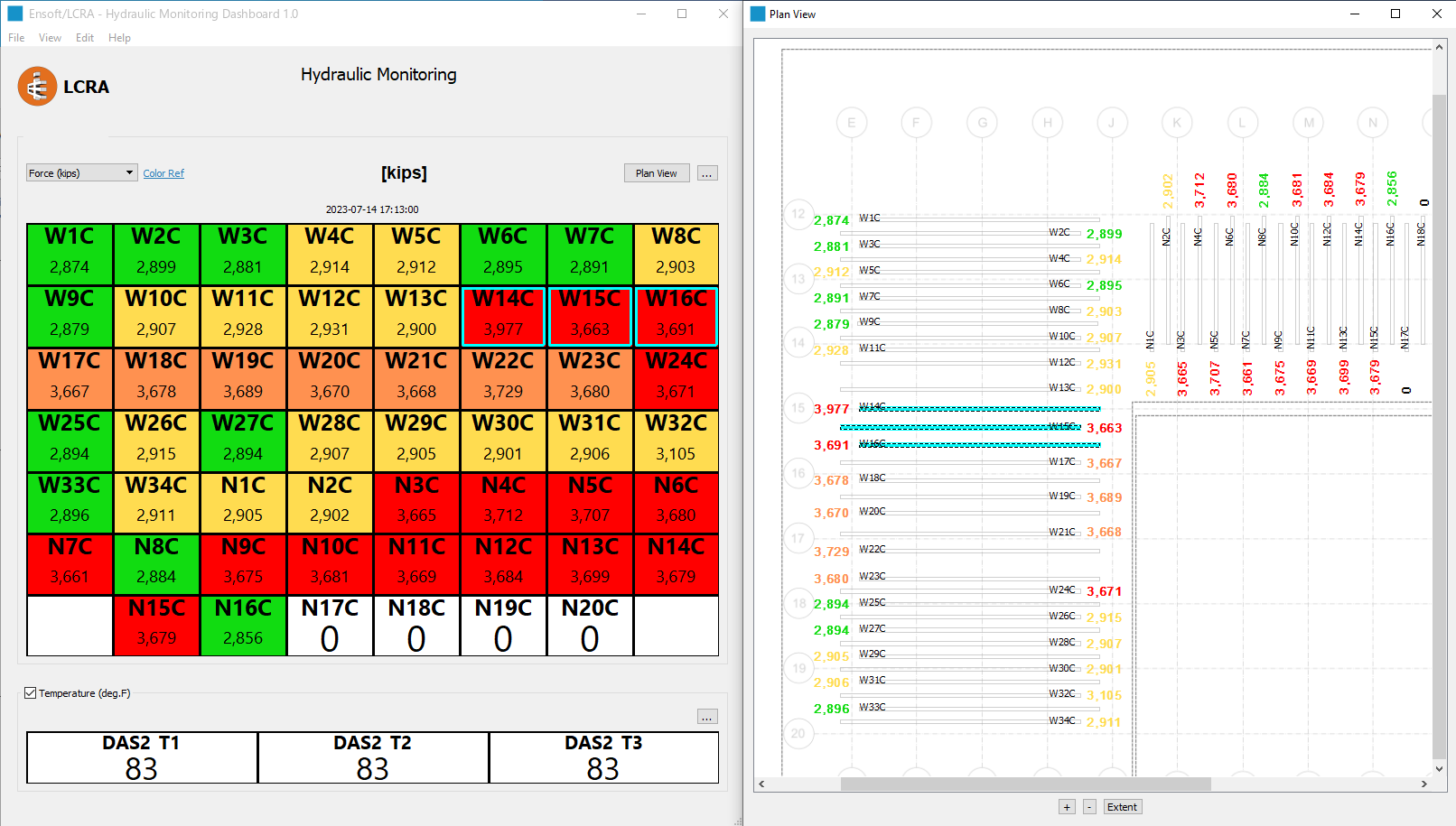
Task: Open the Force (kips) dropdown
Action: tap(81, 172)
